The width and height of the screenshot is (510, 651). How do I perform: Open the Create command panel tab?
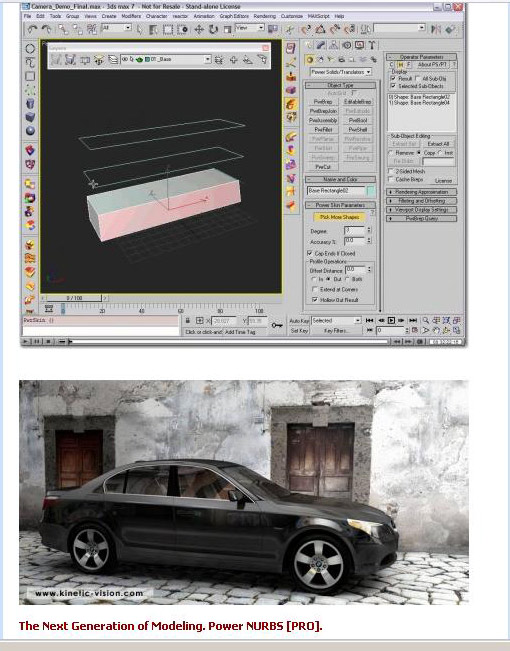click(309, 45)
